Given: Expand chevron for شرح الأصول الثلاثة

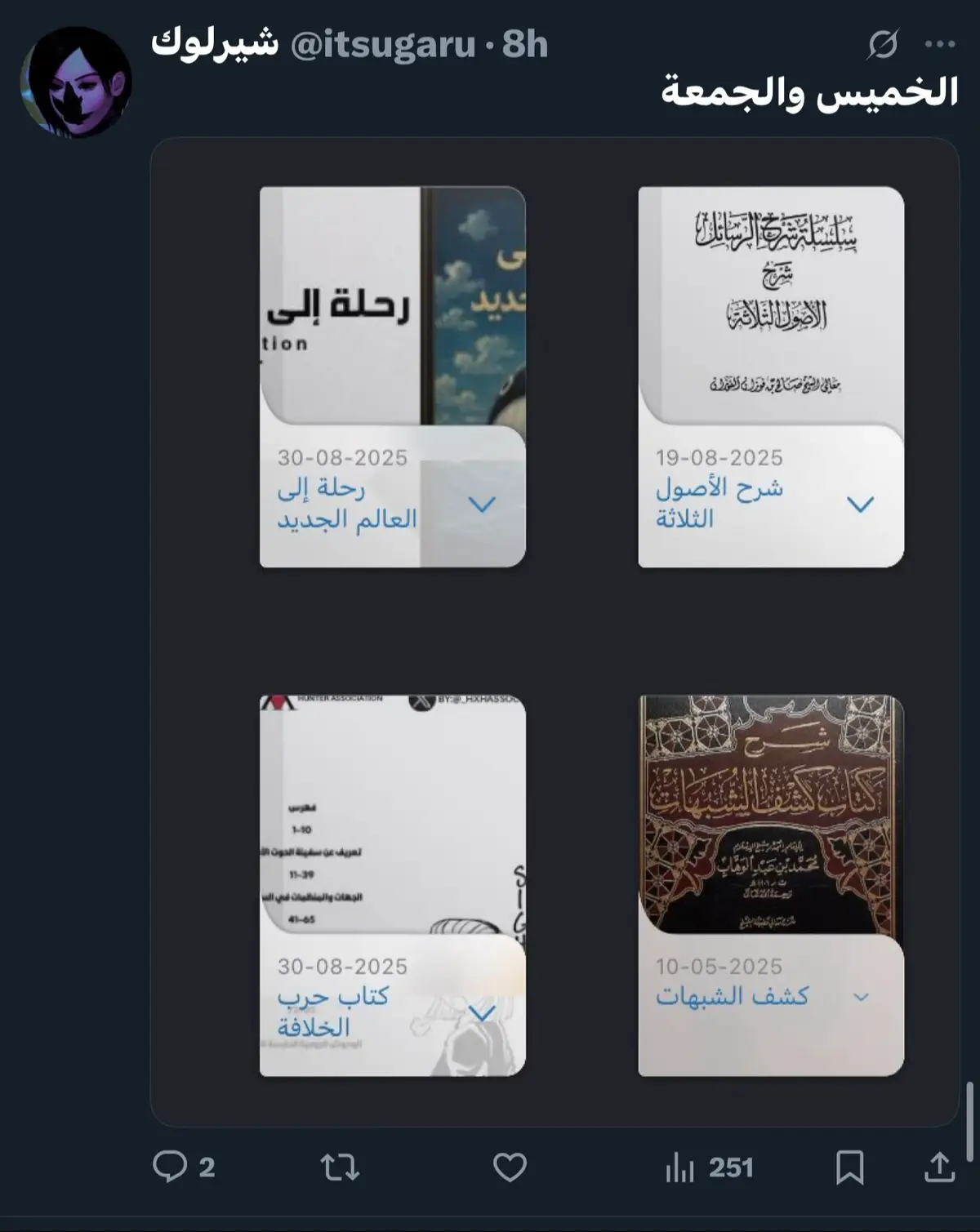Looking at the screenshot, I should 860,504.
